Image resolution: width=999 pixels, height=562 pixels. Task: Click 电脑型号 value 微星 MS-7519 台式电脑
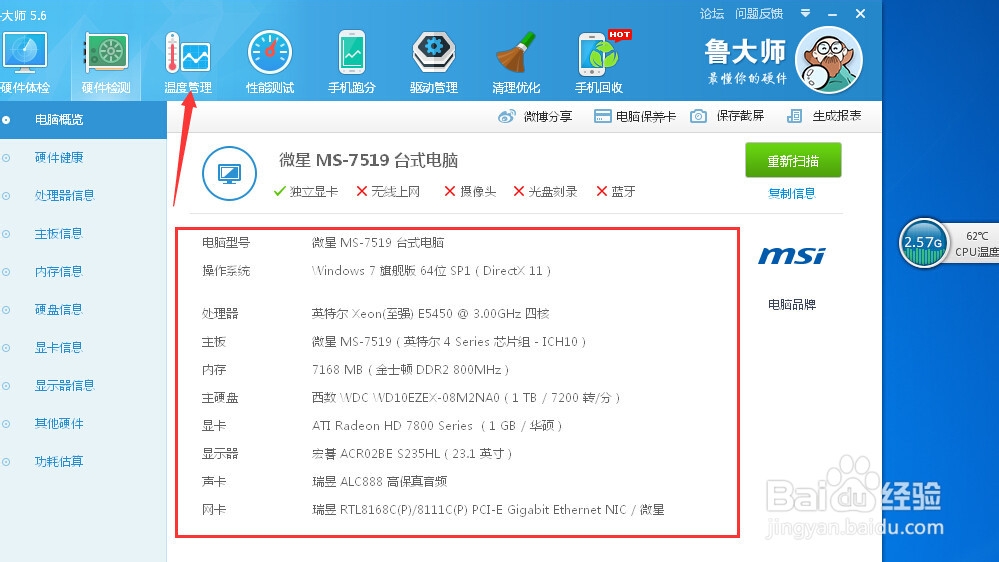pos(378,243)
